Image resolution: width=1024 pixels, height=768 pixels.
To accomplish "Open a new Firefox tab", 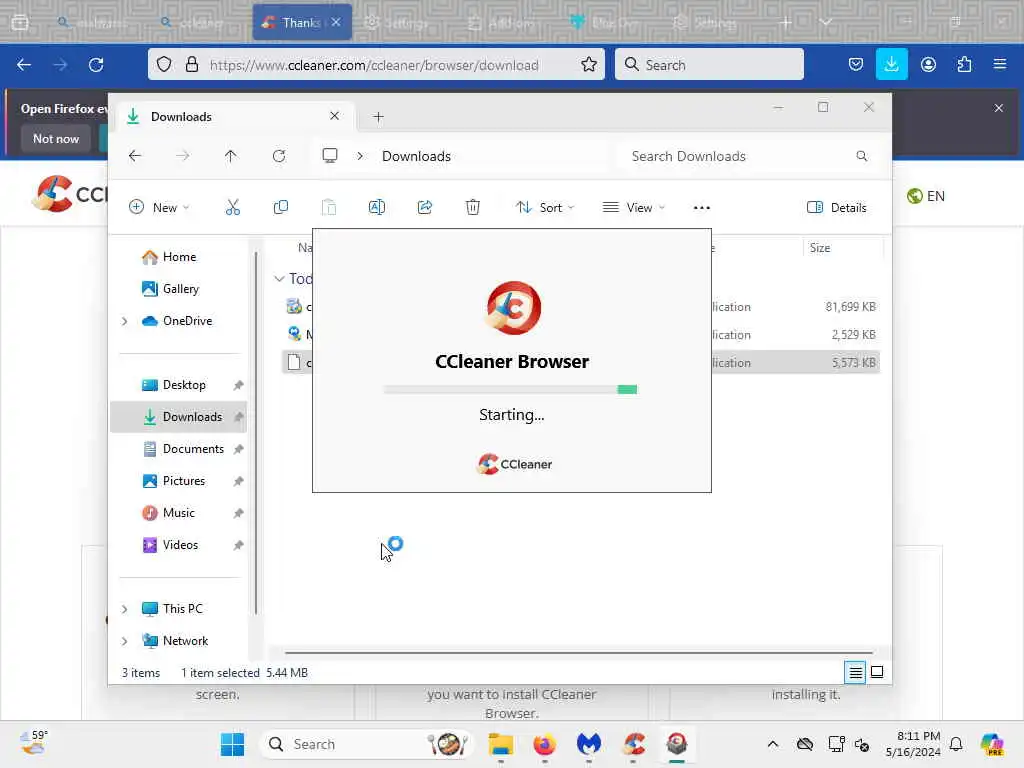I will click(786, 22).
